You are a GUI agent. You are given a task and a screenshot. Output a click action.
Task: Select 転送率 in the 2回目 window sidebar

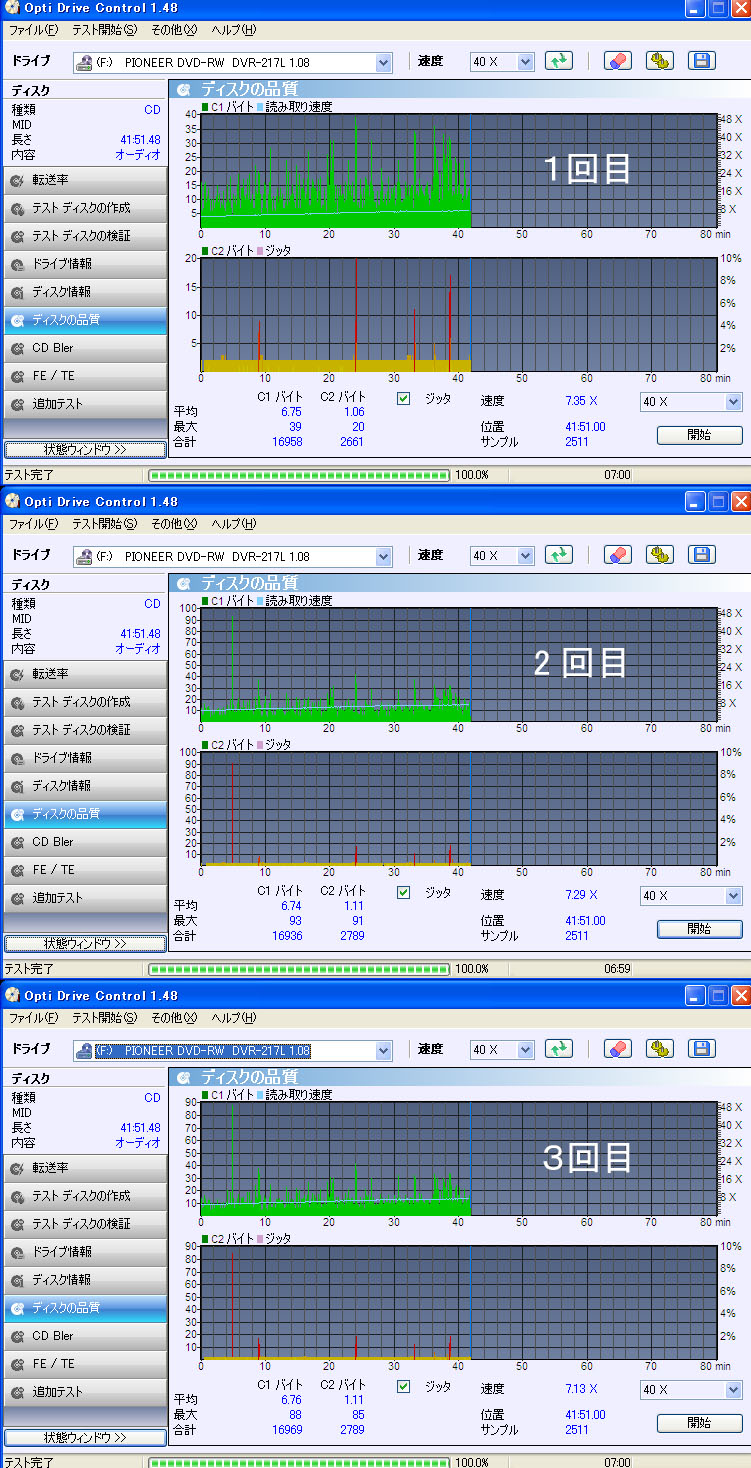[85, 674]
